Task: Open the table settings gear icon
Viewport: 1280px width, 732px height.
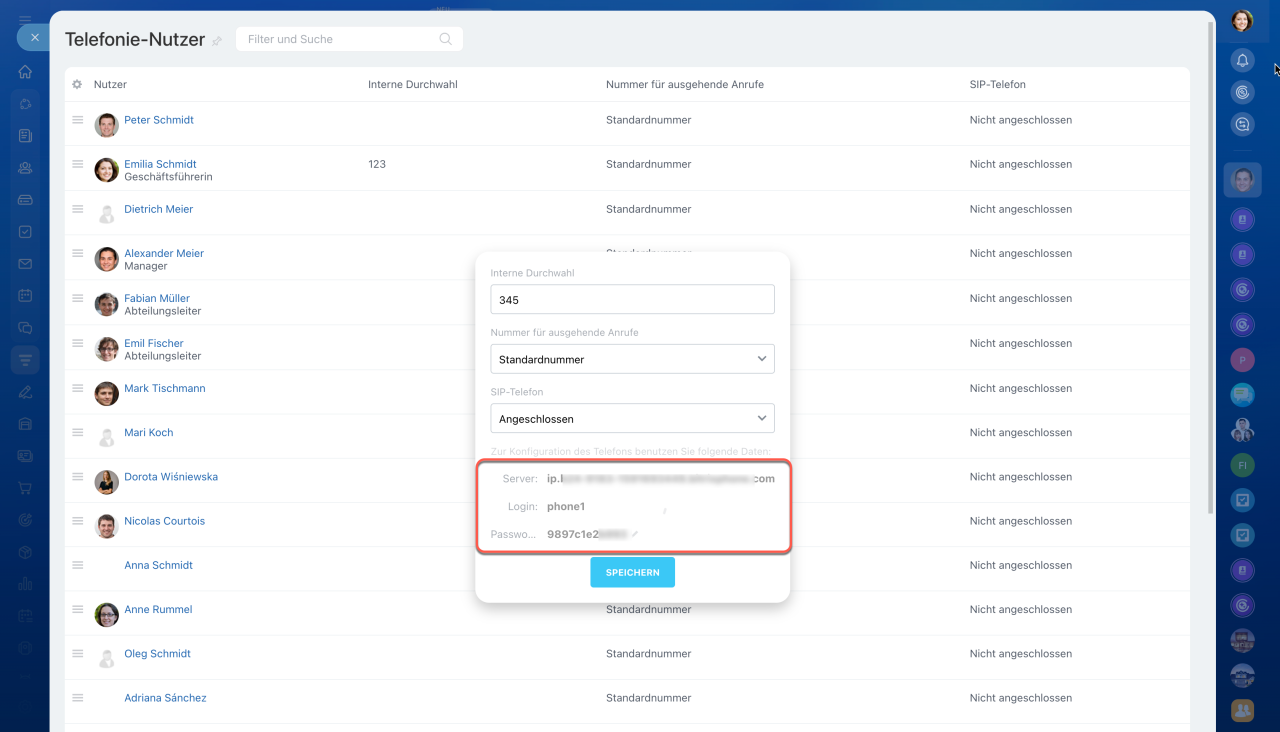Action: click(77, 85)
